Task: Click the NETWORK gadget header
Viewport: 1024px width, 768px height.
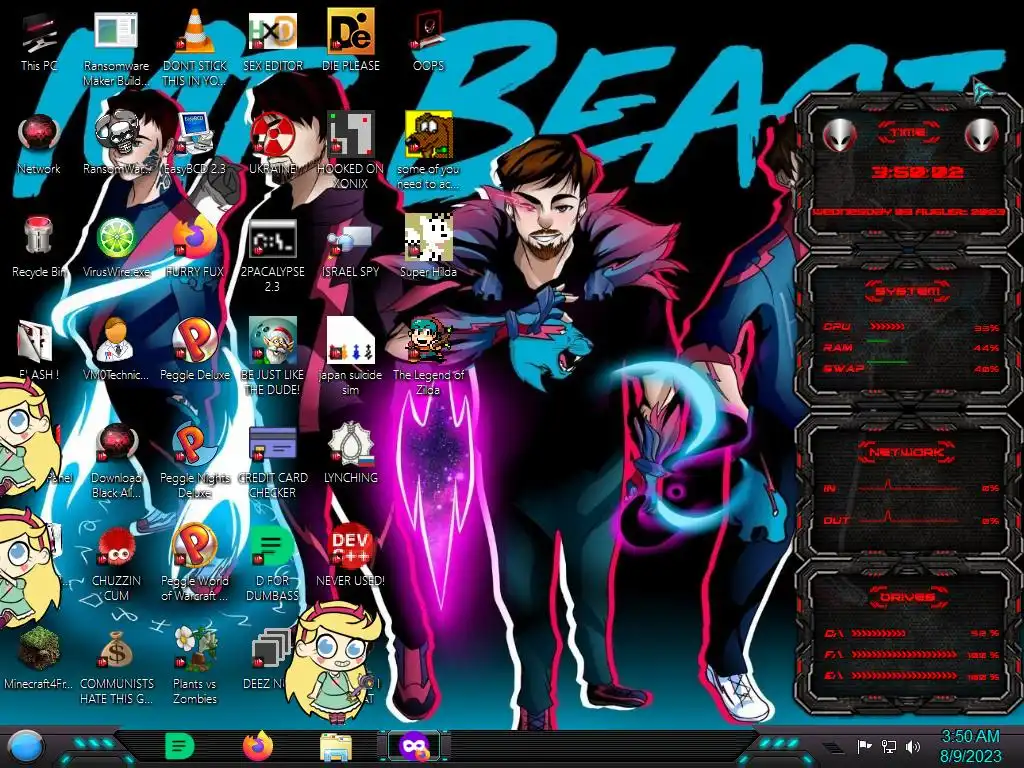Action: coord(906,452)
